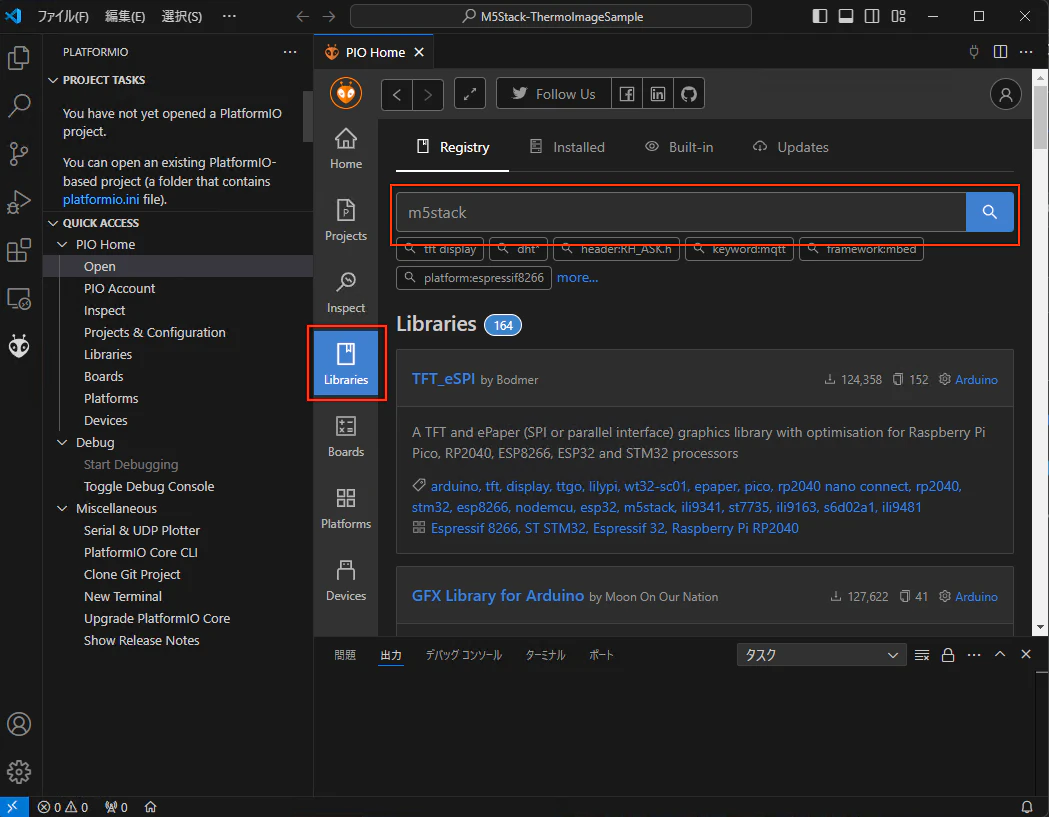
Task: Switch to the Built-in tab
Action: (679, 147)
